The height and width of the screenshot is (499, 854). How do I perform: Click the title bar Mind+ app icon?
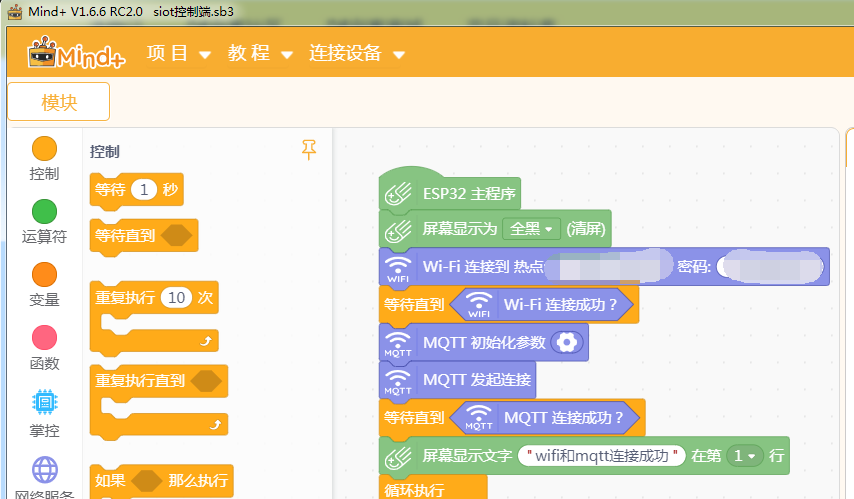coord(15,11)
